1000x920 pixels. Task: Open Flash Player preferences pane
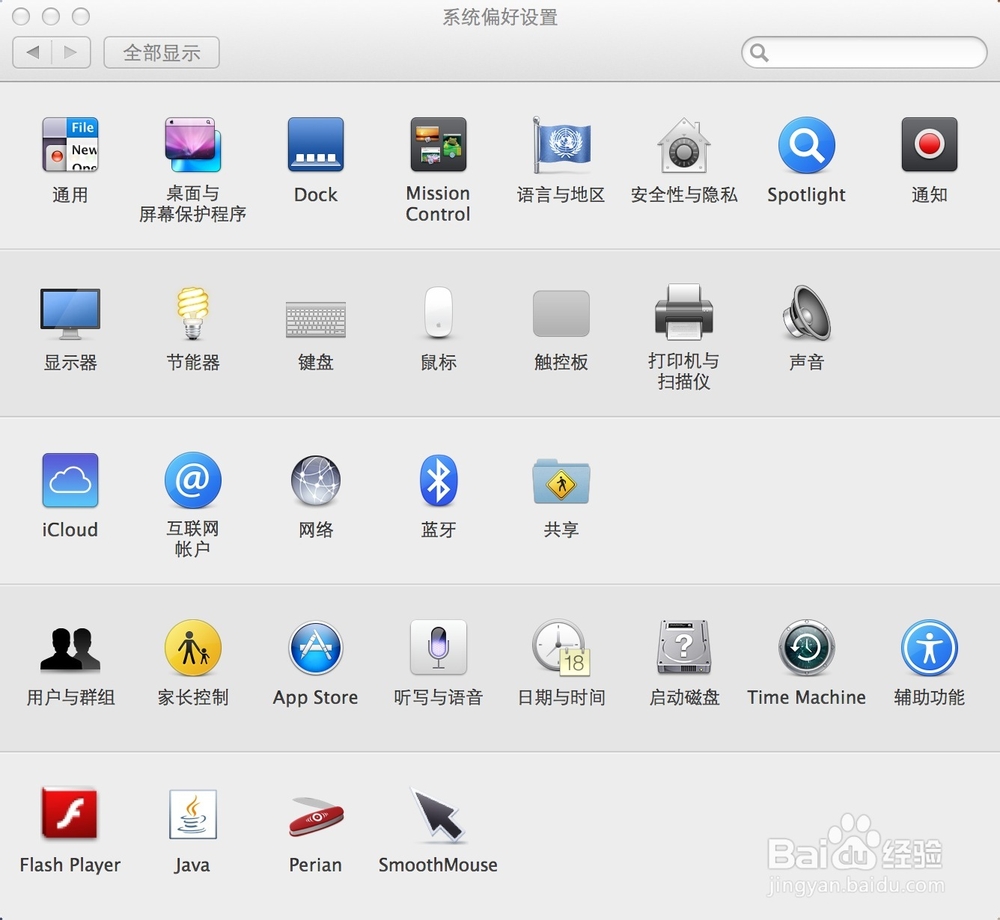(70, 814)
